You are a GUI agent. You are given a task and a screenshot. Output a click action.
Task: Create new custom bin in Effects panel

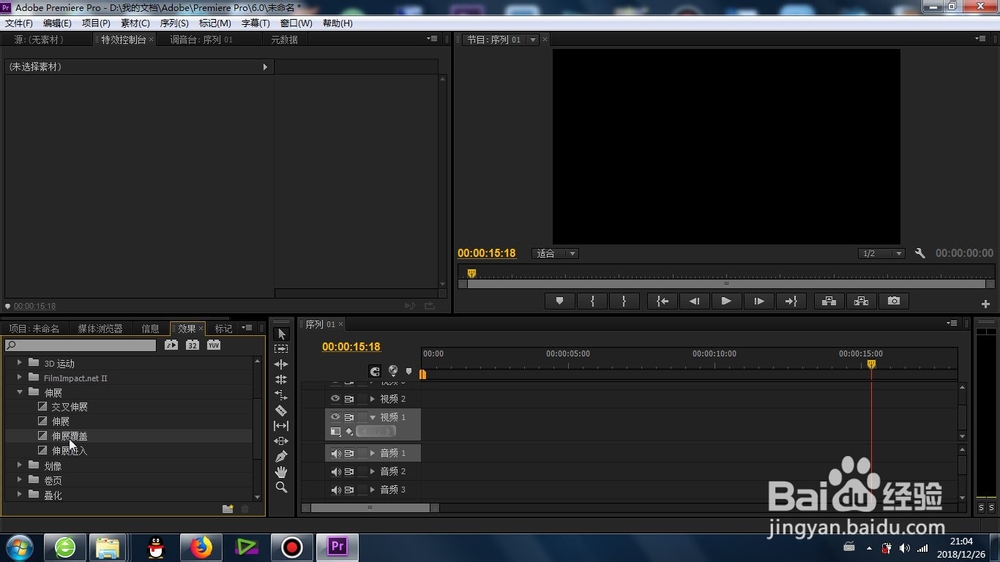[228, 508]
